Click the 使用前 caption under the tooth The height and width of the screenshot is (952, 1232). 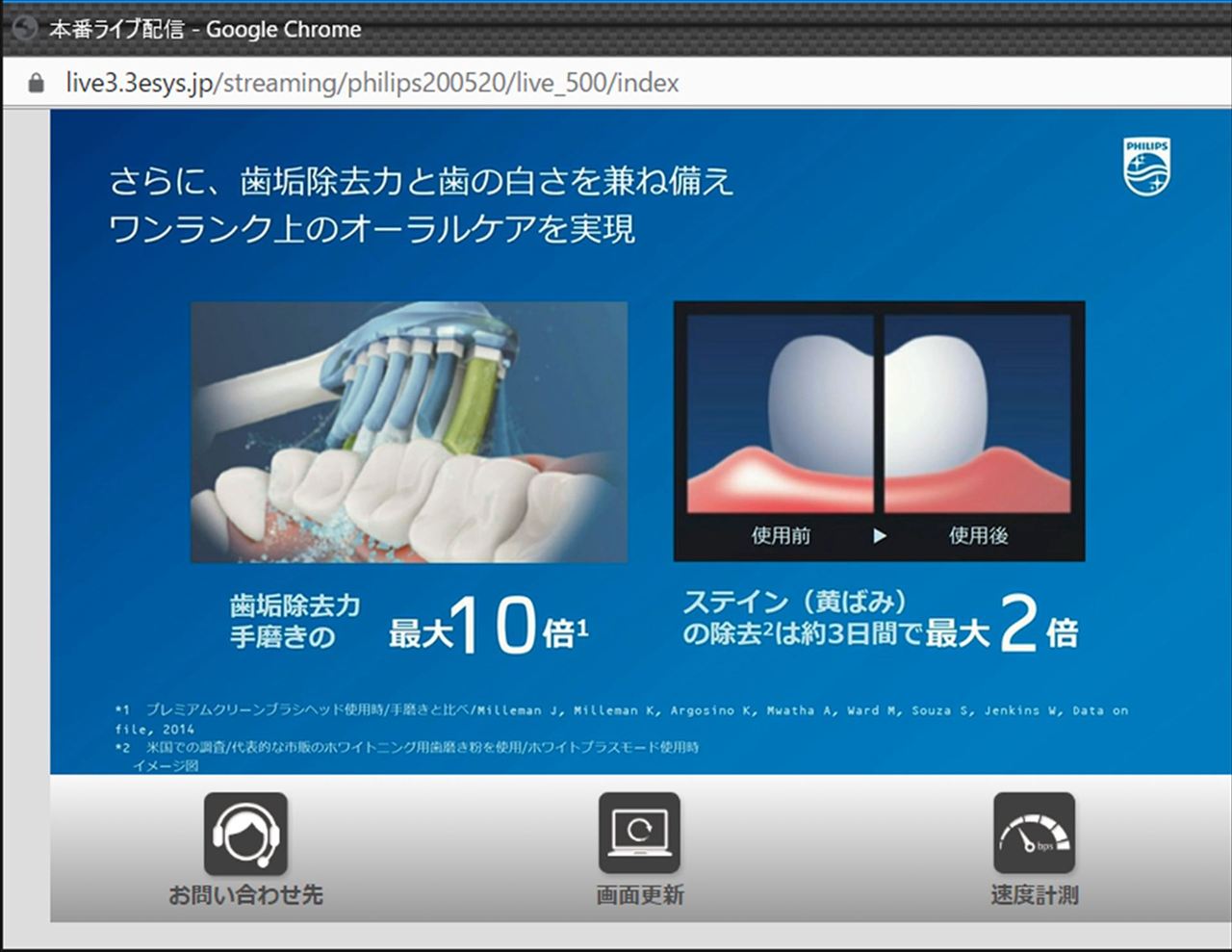coord(781,536)
